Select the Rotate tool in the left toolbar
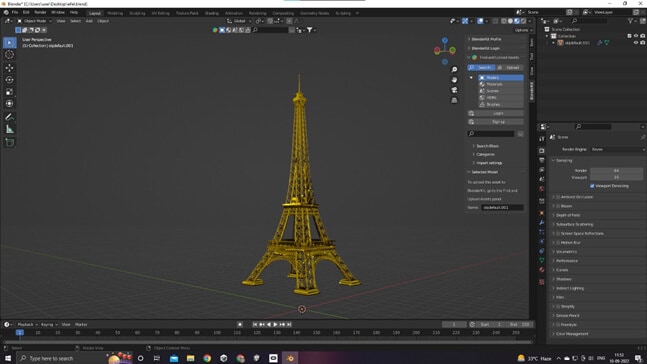 coord(9,80)
